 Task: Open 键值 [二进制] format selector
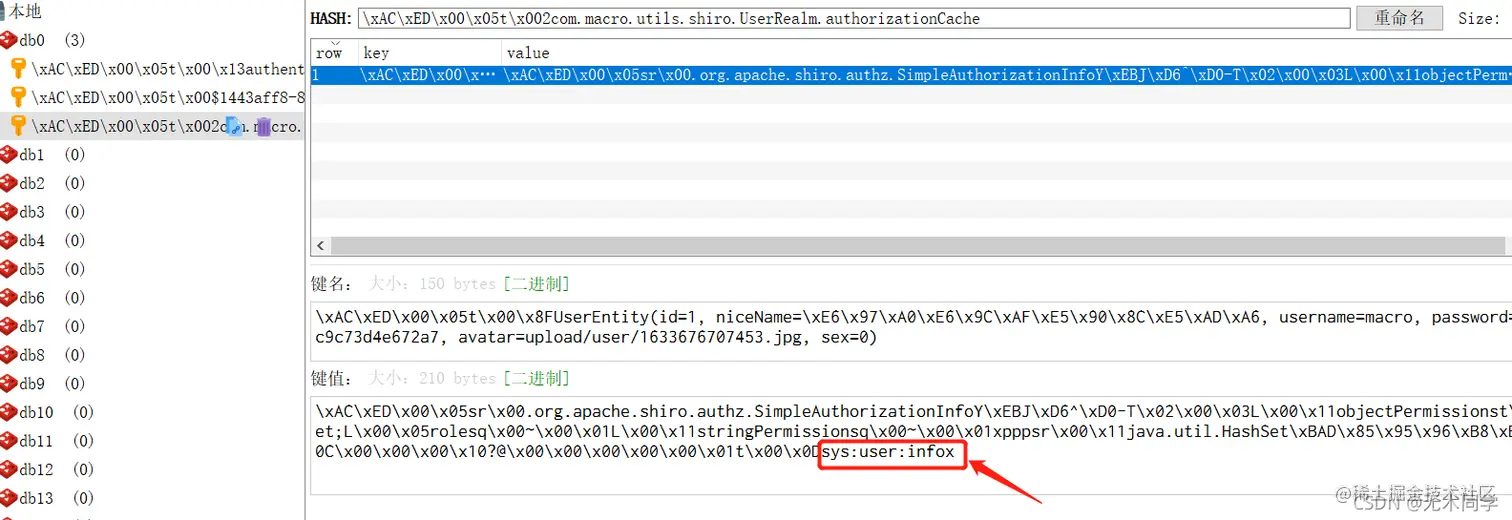[x=536, y=378]
